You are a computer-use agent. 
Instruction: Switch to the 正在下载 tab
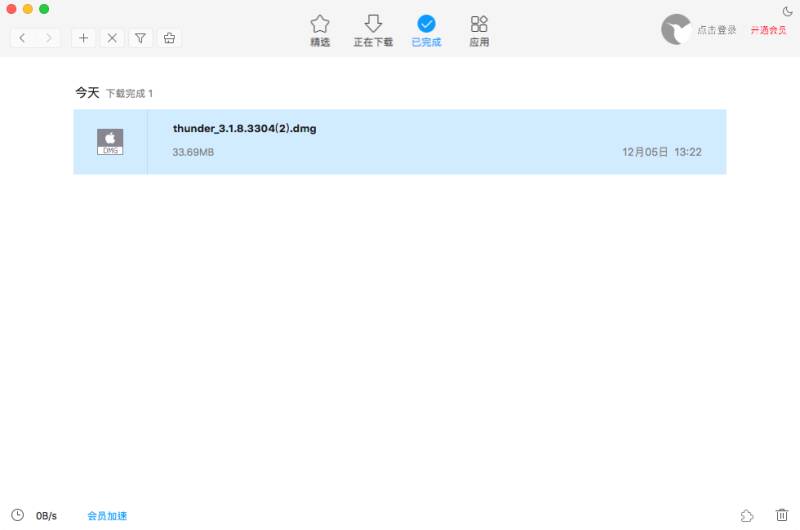click(x=373, y=31)
